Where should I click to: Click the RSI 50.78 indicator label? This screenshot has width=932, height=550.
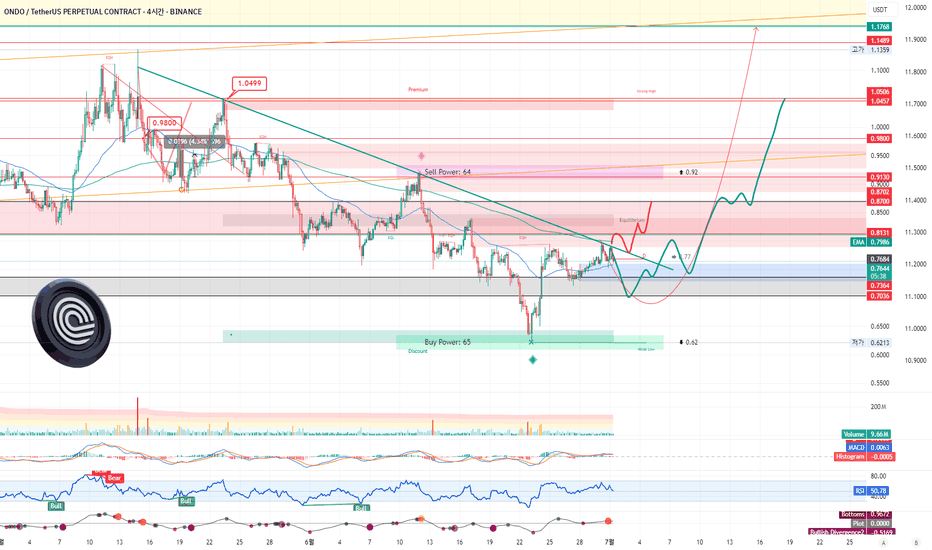pos(872,491)
